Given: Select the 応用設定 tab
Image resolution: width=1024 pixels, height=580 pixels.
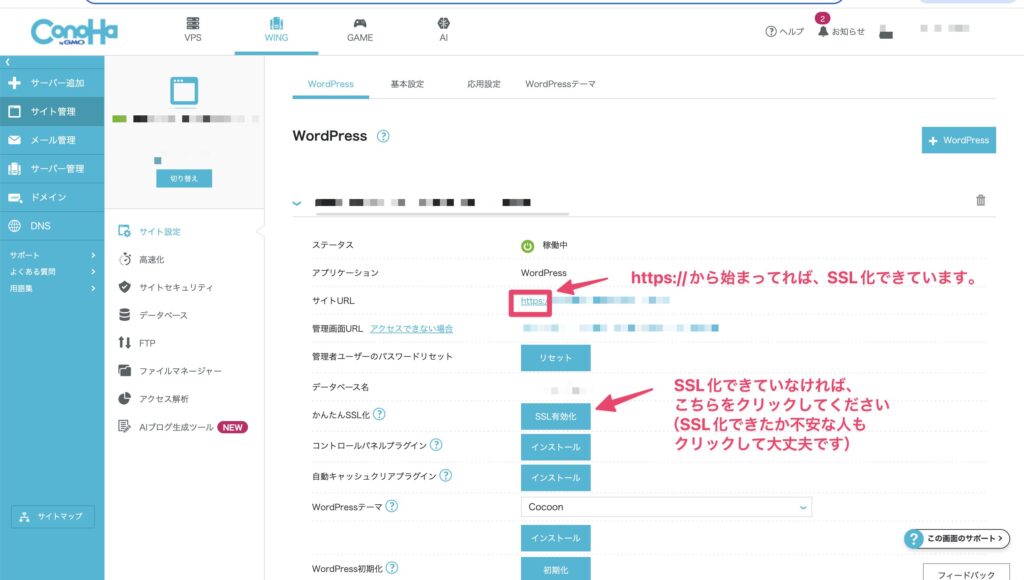Looking at the screenshot, I should 484,84.
